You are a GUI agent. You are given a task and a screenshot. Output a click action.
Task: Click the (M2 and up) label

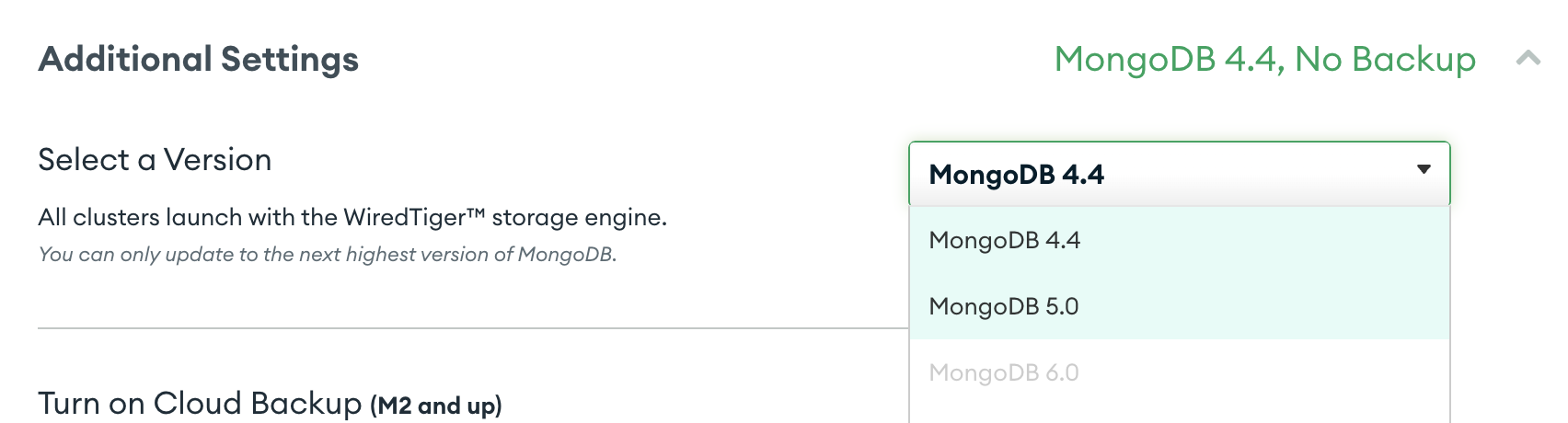(436, 406)
